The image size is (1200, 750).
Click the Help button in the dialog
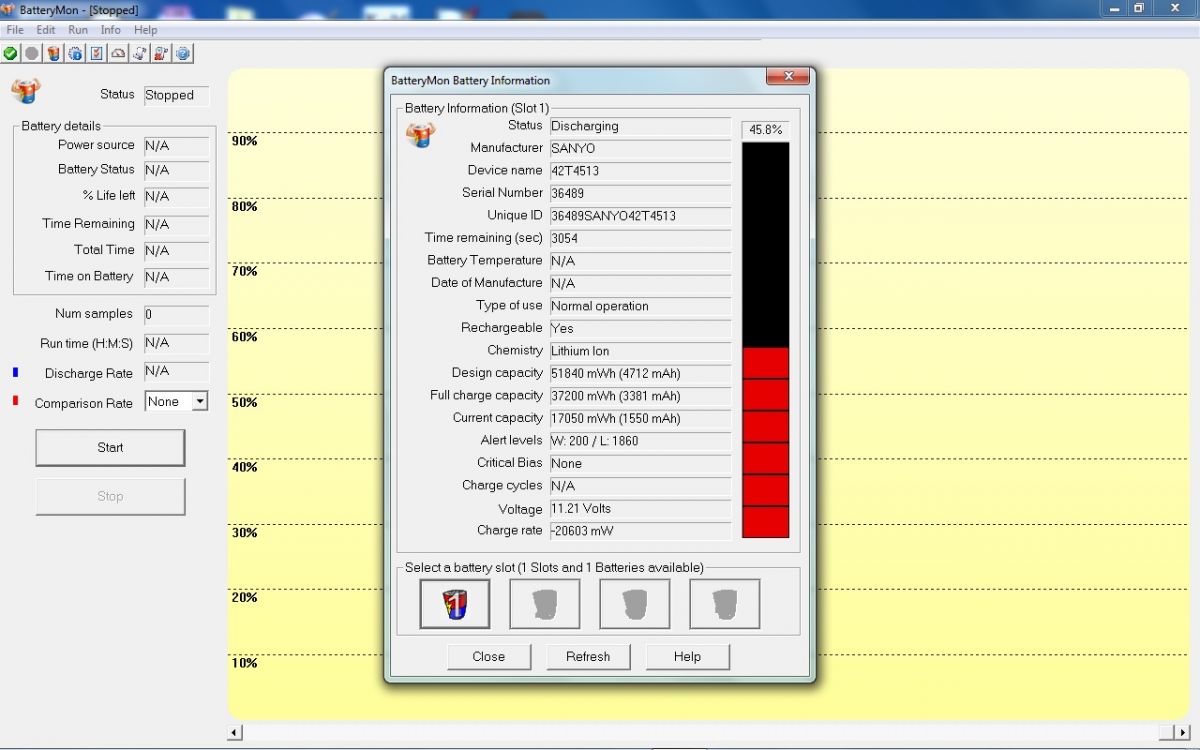click(687, 657)
